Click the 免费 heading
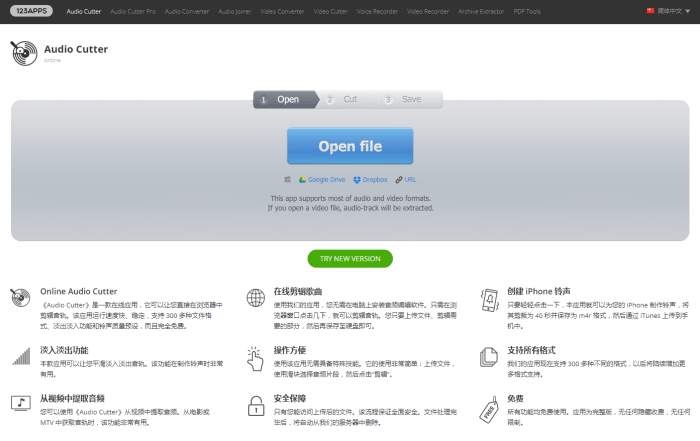The height and width of the screenshot is (441, 700). 515,399
